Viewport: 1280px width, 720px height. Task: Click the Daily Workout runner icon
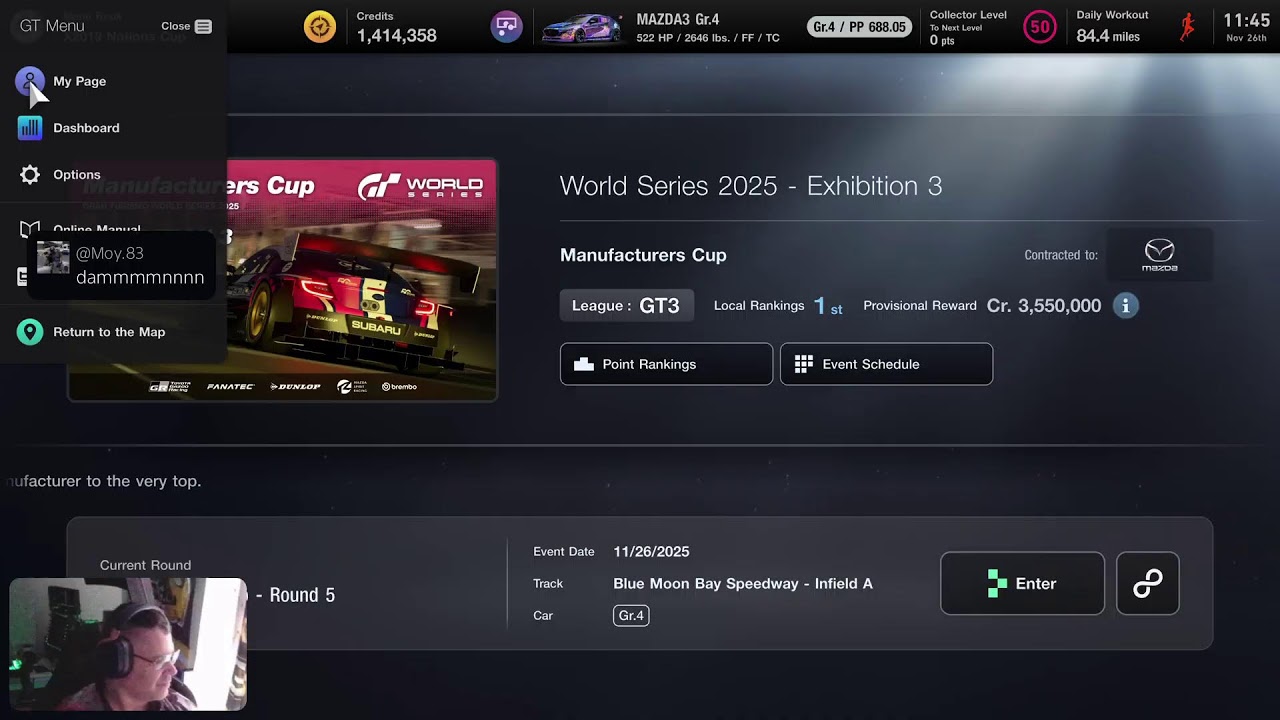coord(1187,27)
